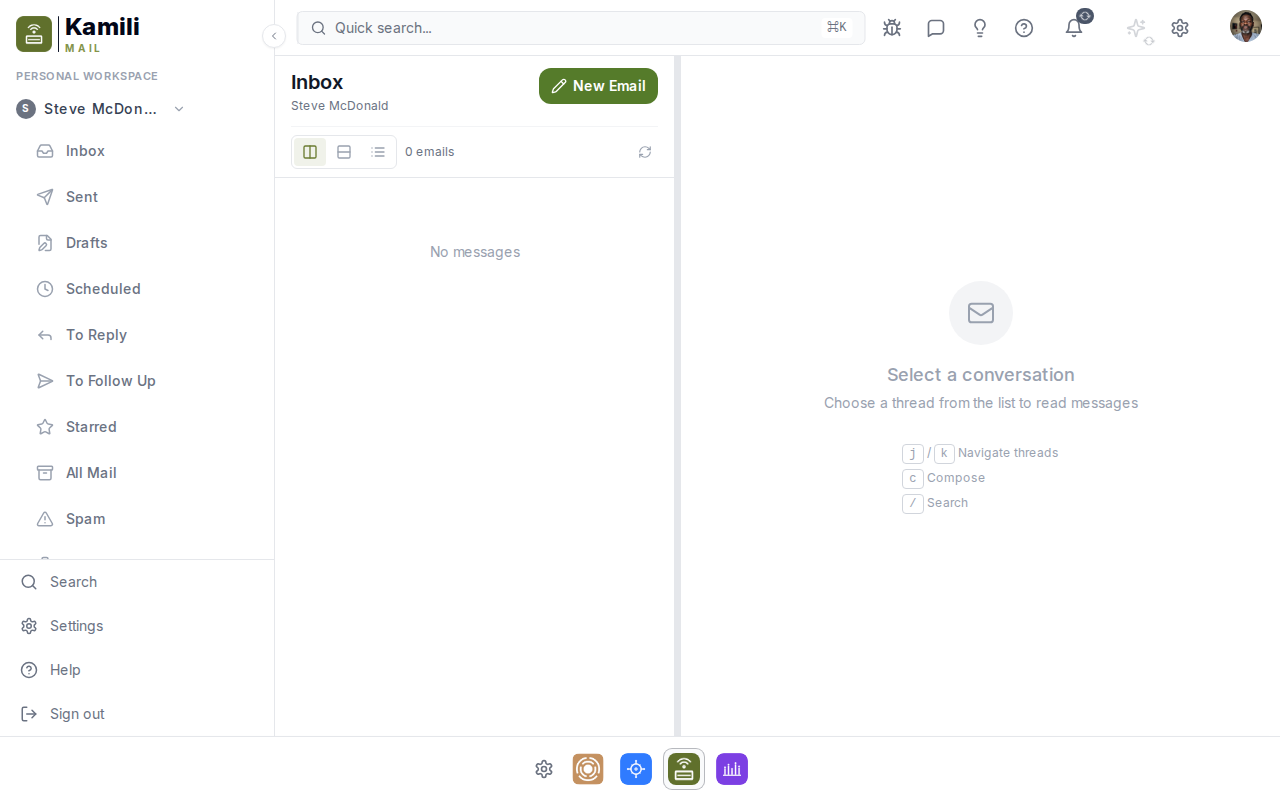
Task: Switch to split row view
Action: (344, 152)
